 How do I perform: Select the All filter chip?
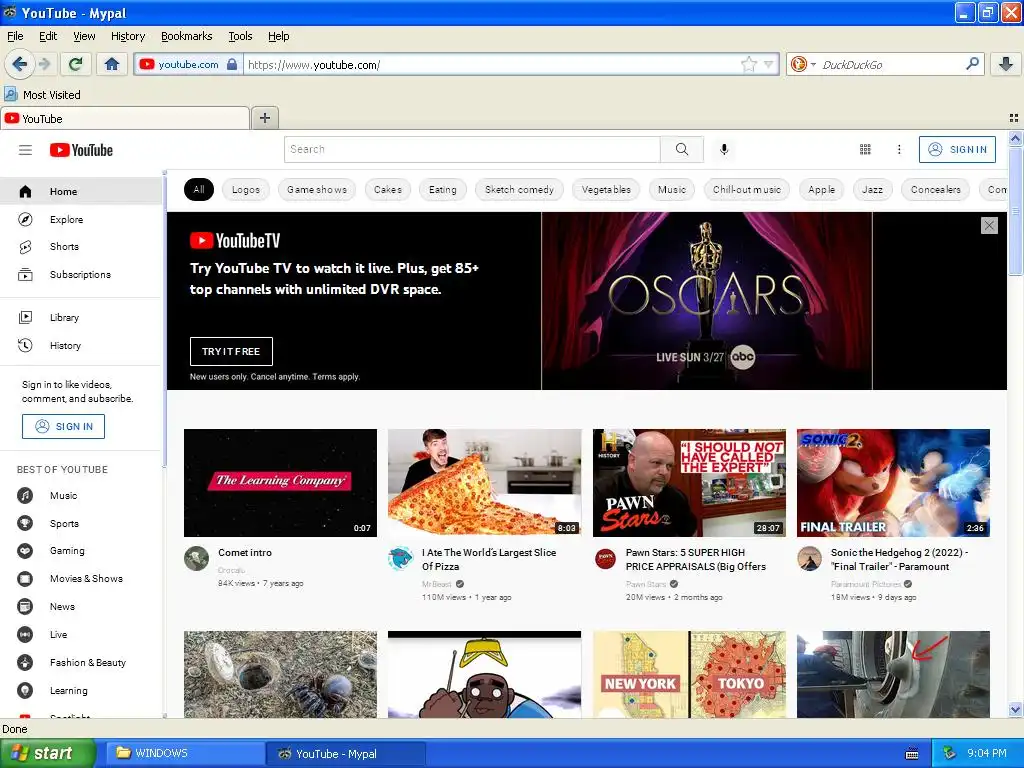pyautogui.click(x=199, y=189)
